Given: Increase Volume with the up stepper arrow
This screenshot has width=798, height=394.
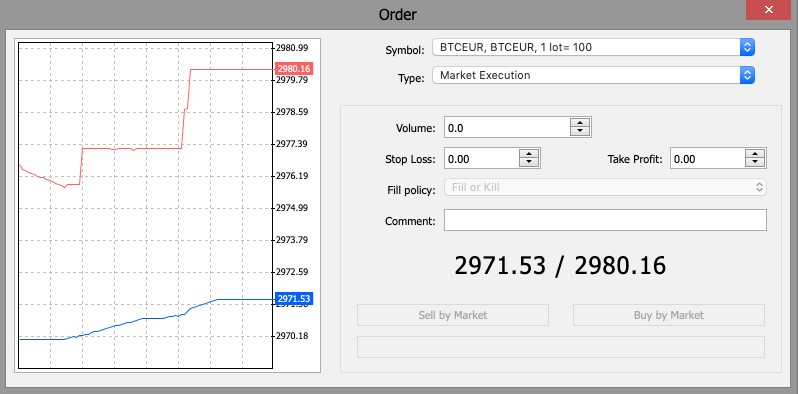Looking at the screenshot, I should pos(580,123).
